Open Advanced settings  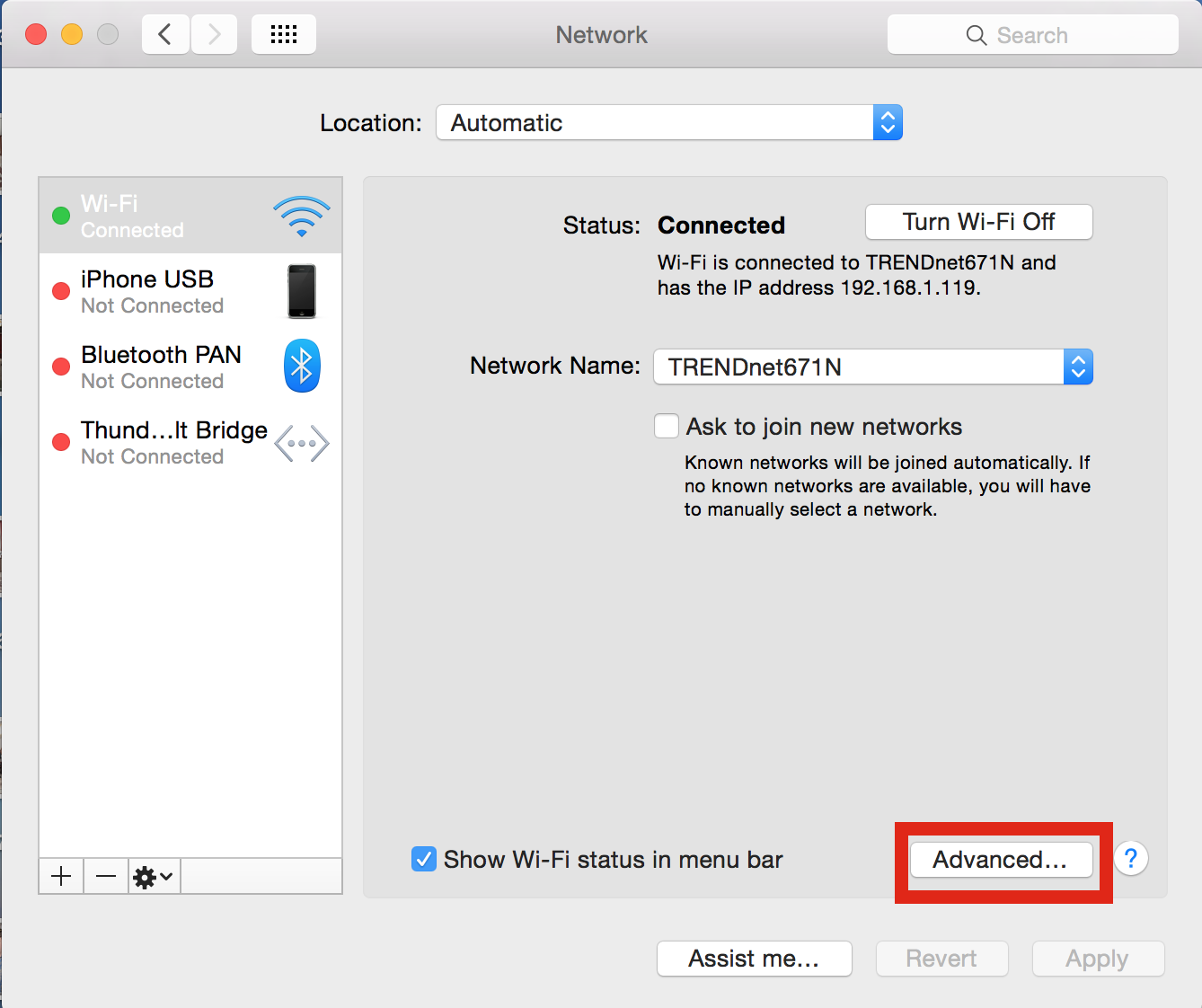[1002, 860]
